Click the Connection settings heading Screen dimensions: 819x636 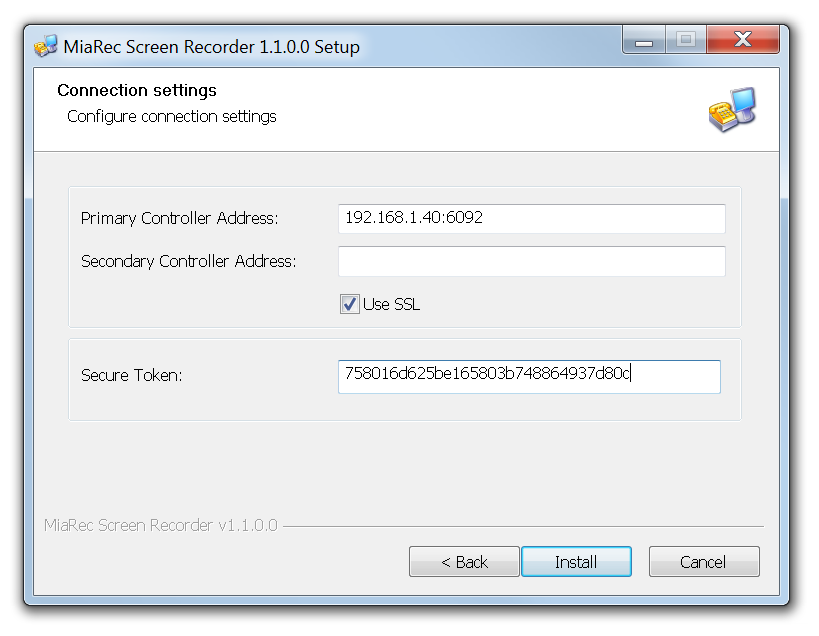pyautogui.click(x=137, y=90)
